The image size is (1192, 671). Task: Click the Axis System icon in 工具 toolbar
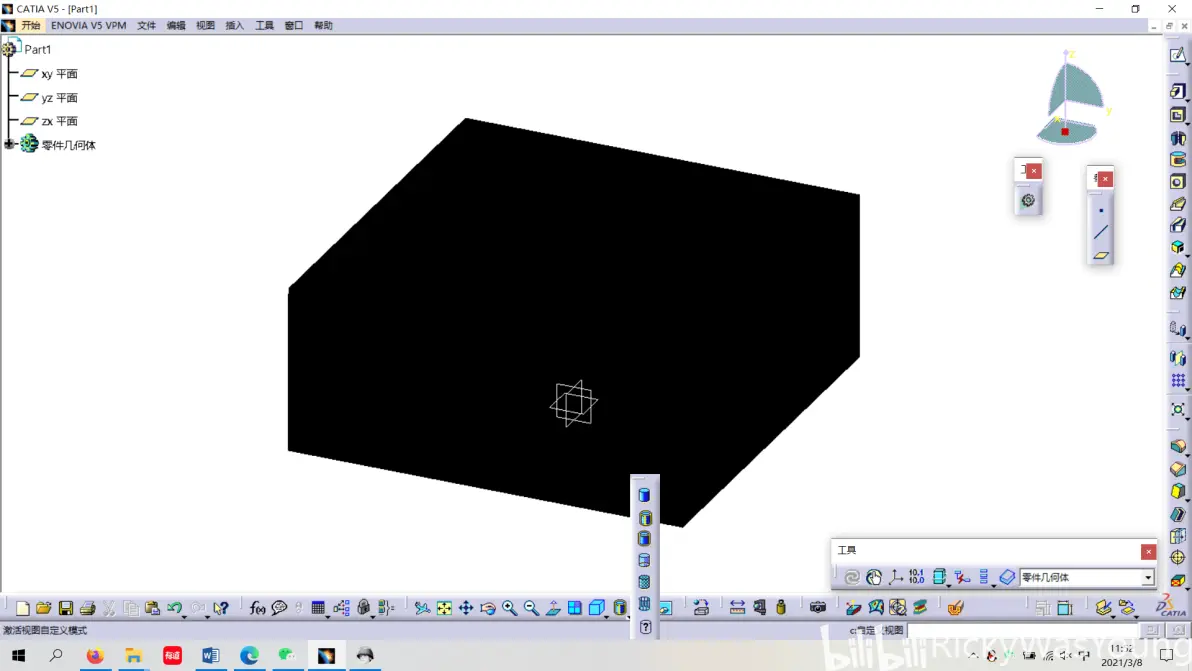[x=896, y=578]
